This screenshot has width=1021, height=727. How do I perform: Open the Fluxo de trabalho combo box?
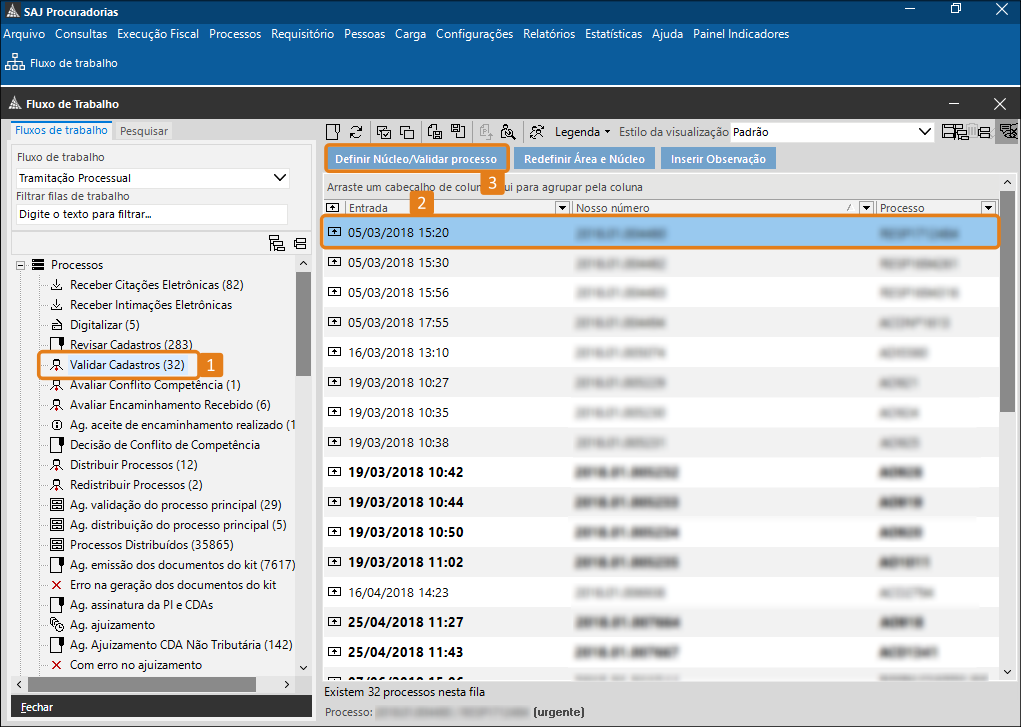[280, 178]
